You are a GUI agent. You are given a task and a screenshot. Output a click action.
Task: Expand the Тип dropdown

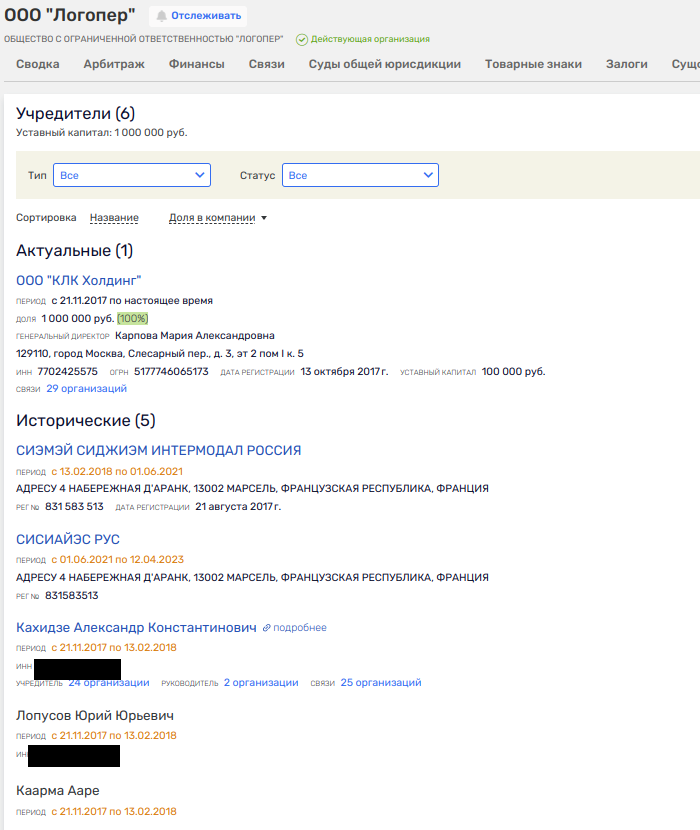coord(132,175)
